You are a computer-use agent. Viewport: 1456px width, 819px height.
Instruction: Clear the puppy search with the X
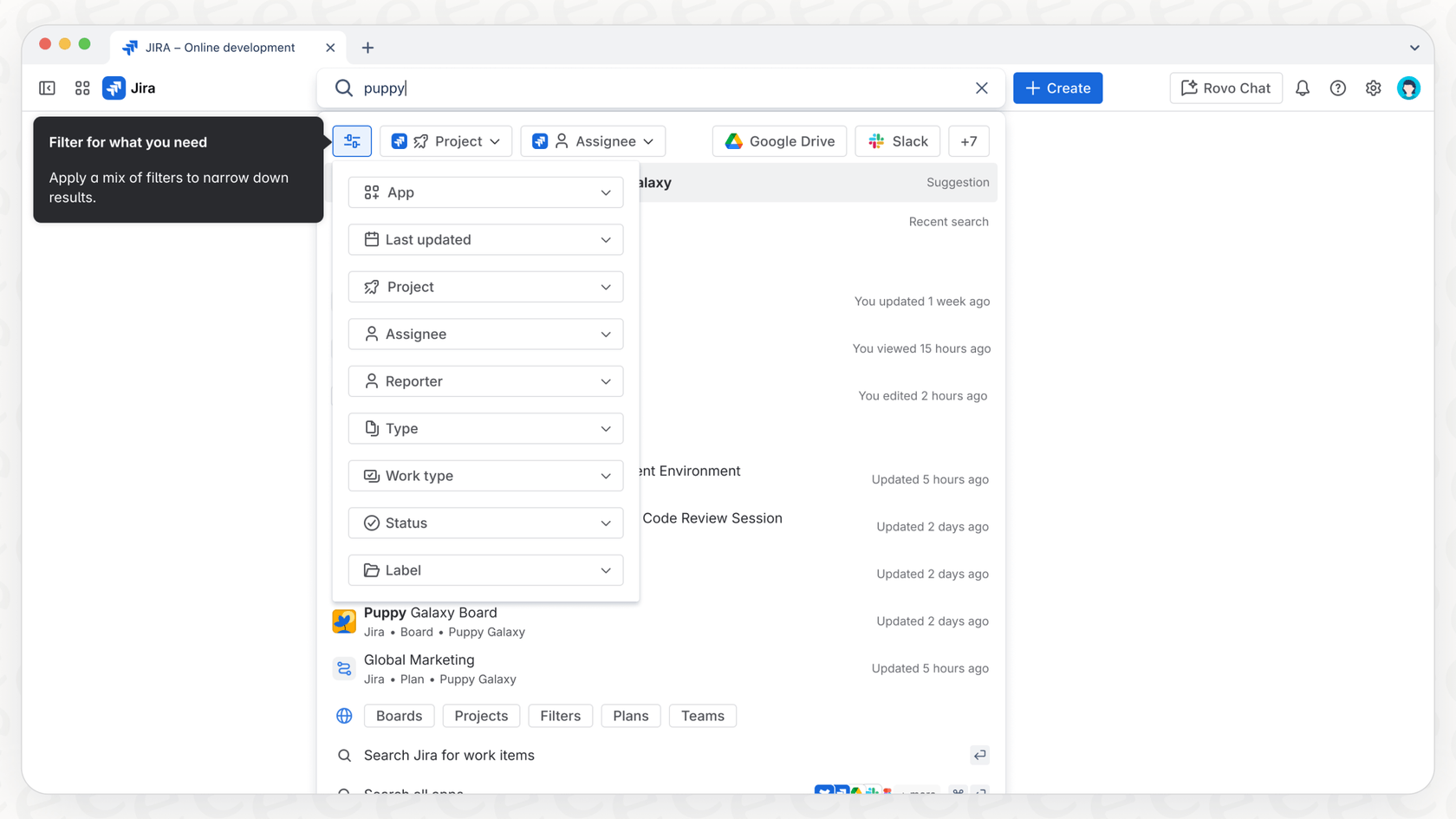coord(981,88)
